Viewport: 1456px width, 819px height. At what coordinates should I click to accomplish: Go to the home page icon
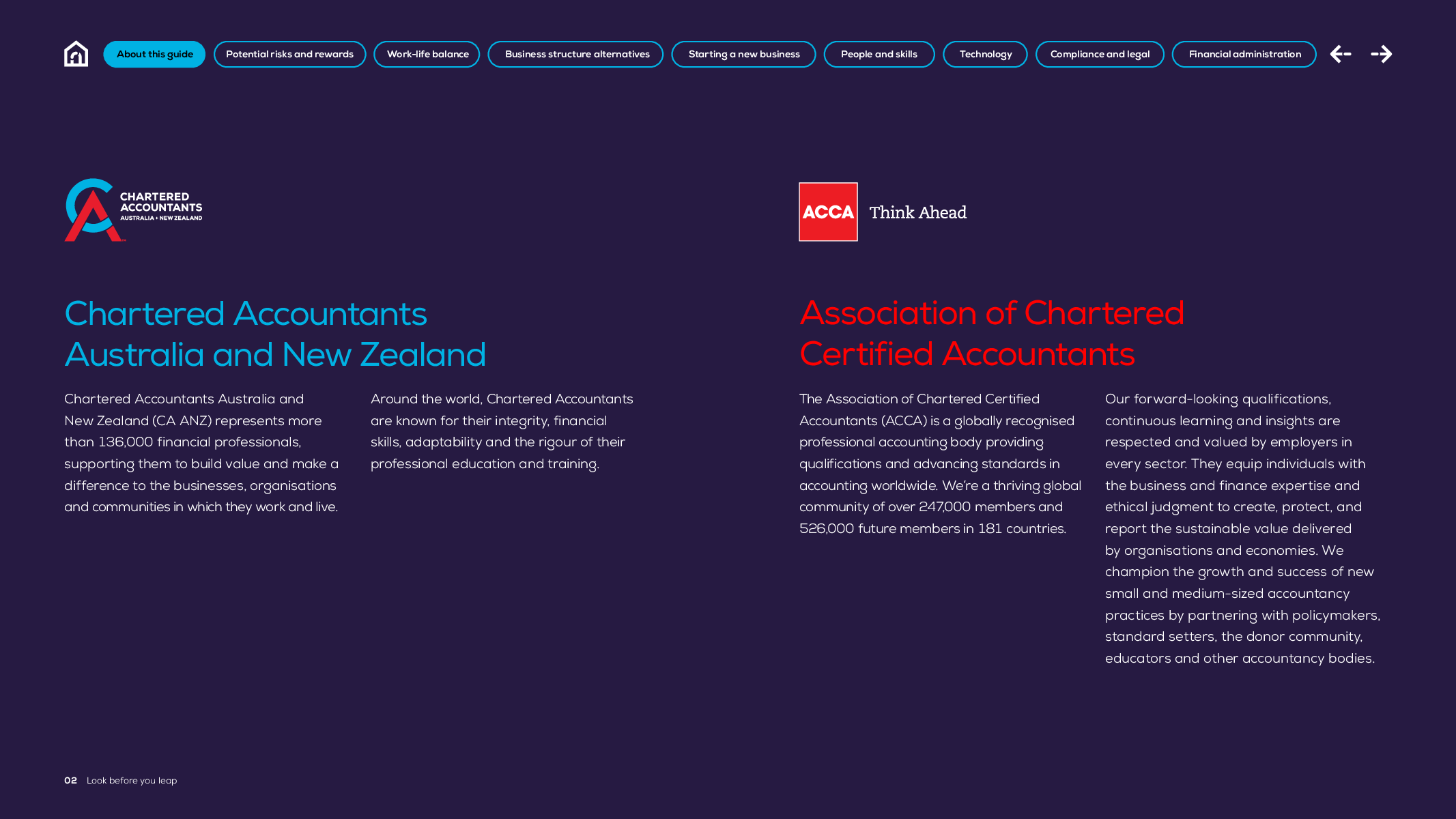pyautogui.click(x=76, y=54)
